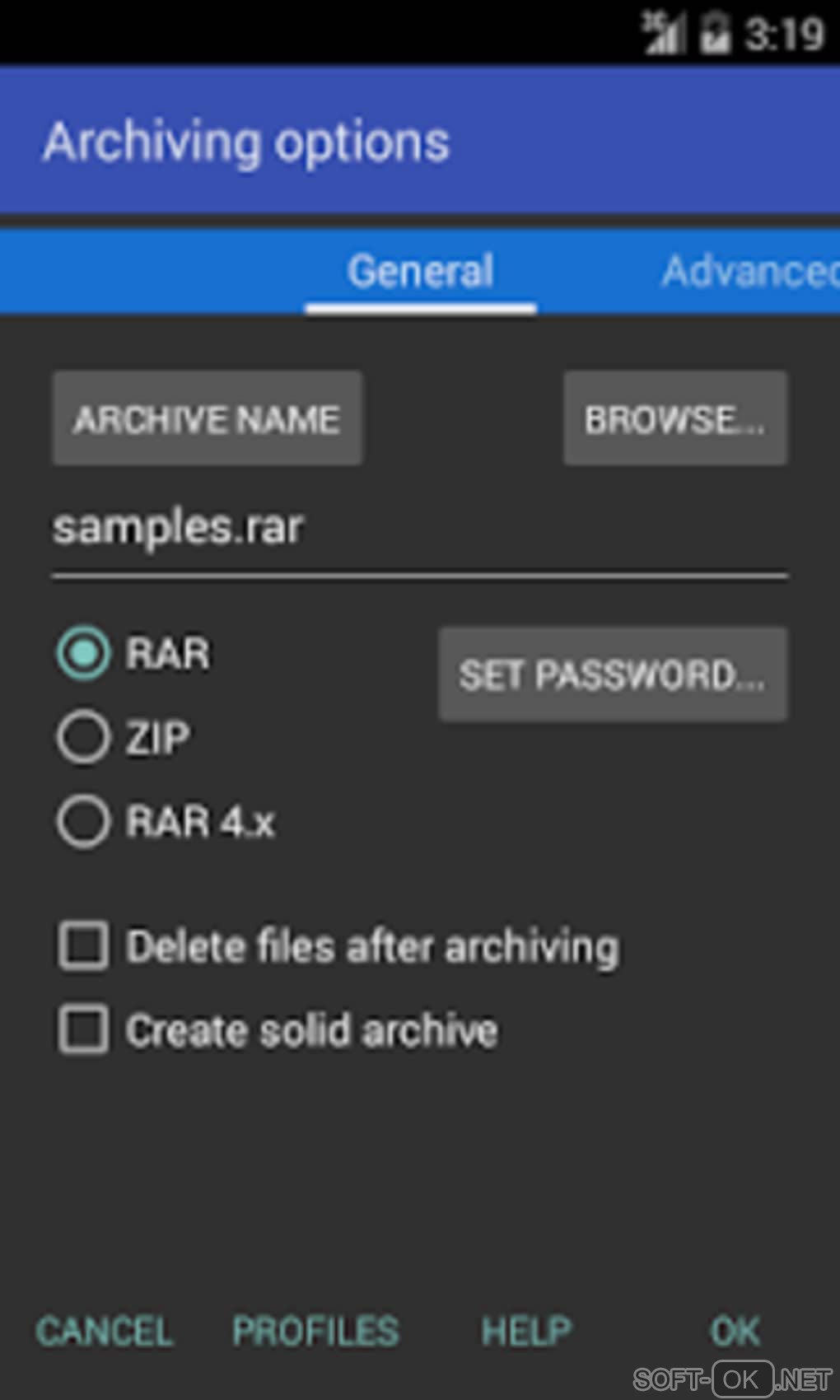Viewport: 840px width, 1400px height.
Task: Open the BROWSE... file picker
Action: [675, 418]
